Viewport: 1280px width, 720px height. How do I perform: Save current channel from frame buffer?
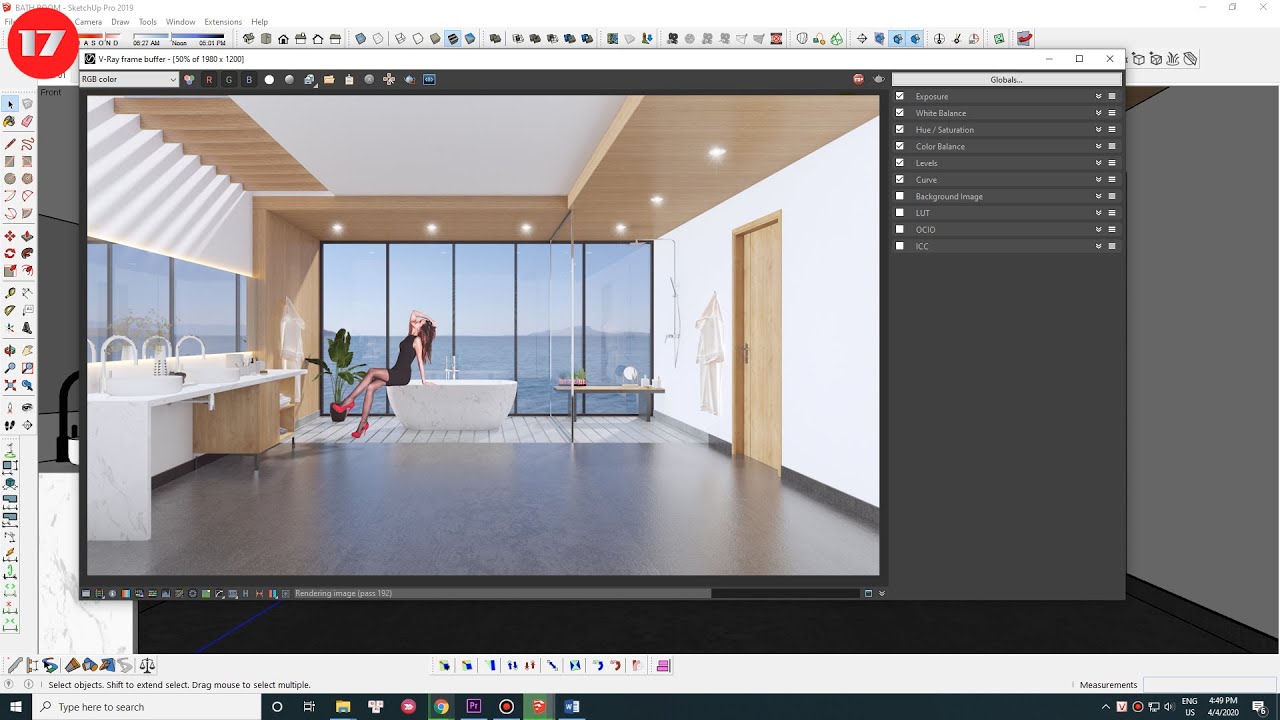point(309,79)
